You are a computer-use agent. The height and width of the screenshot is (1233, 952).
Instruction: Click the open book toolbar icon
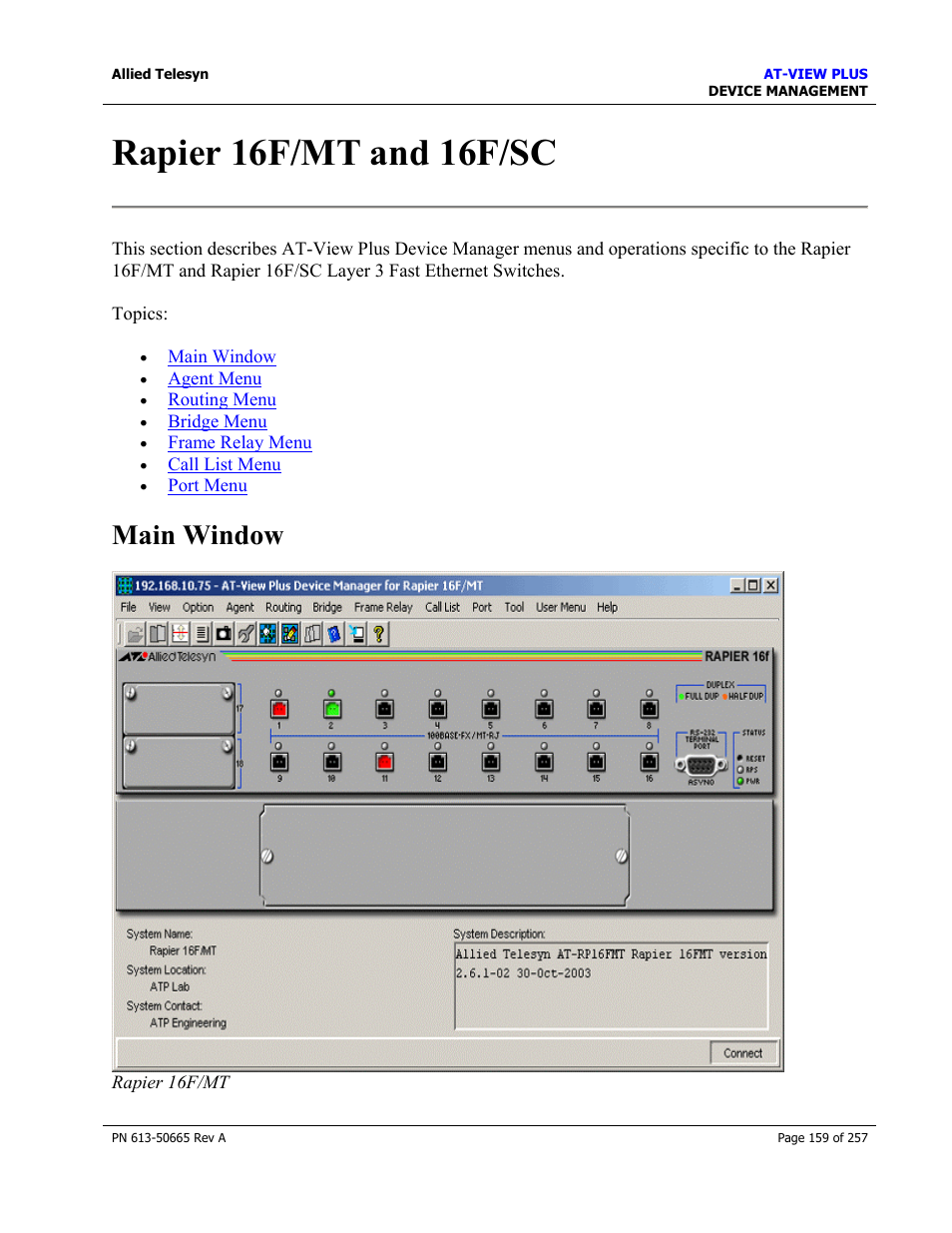click(158, 634)
